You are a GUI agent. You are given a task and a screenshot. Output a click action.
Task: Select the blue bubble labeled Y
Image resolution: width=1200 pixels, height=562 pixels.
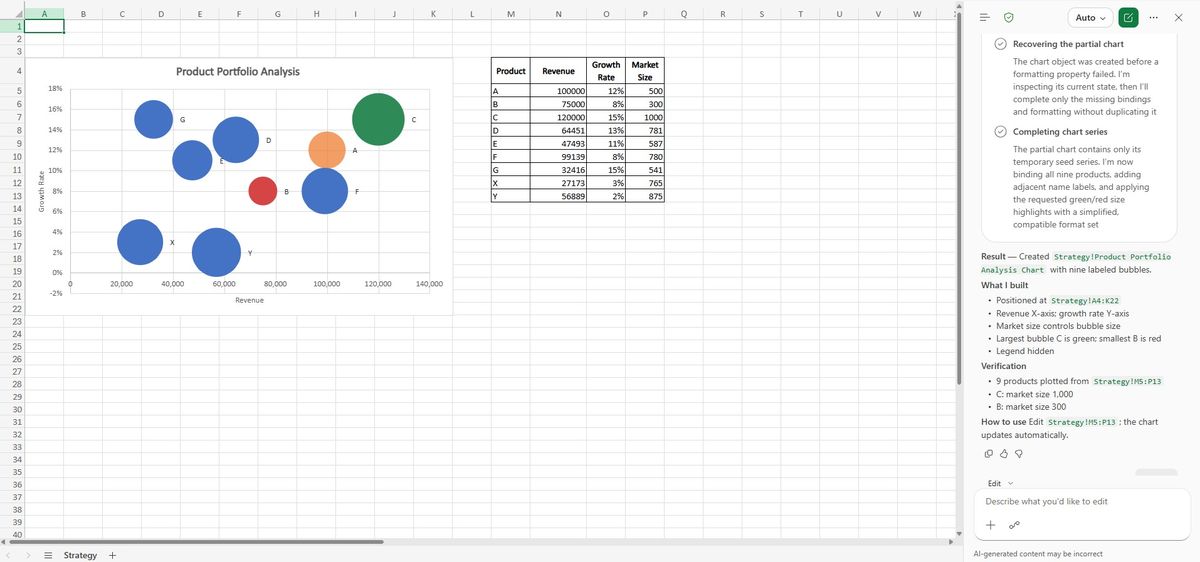click(x=216, y=251)
